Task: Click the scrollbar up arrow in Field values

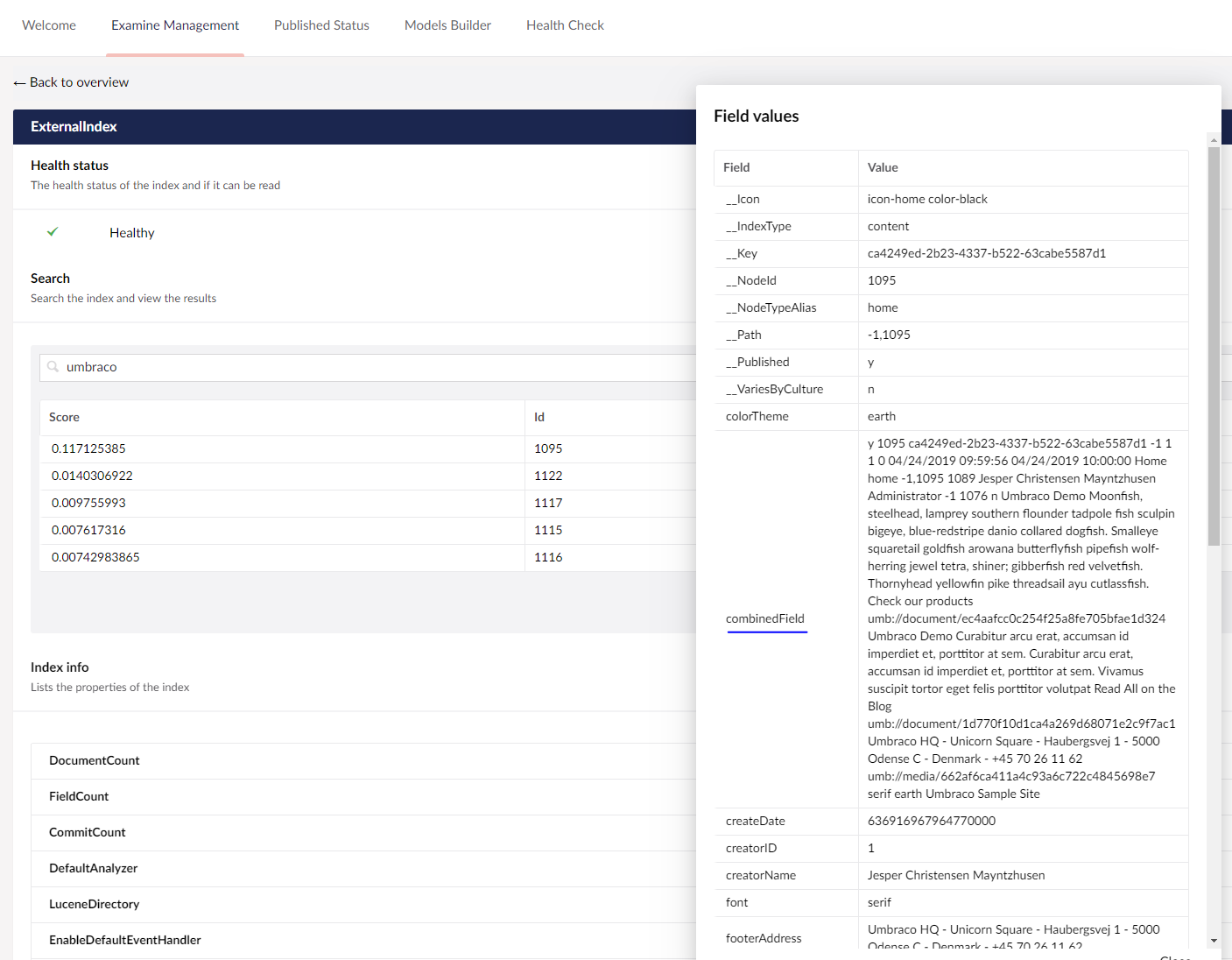Action: coord(1214,139)
